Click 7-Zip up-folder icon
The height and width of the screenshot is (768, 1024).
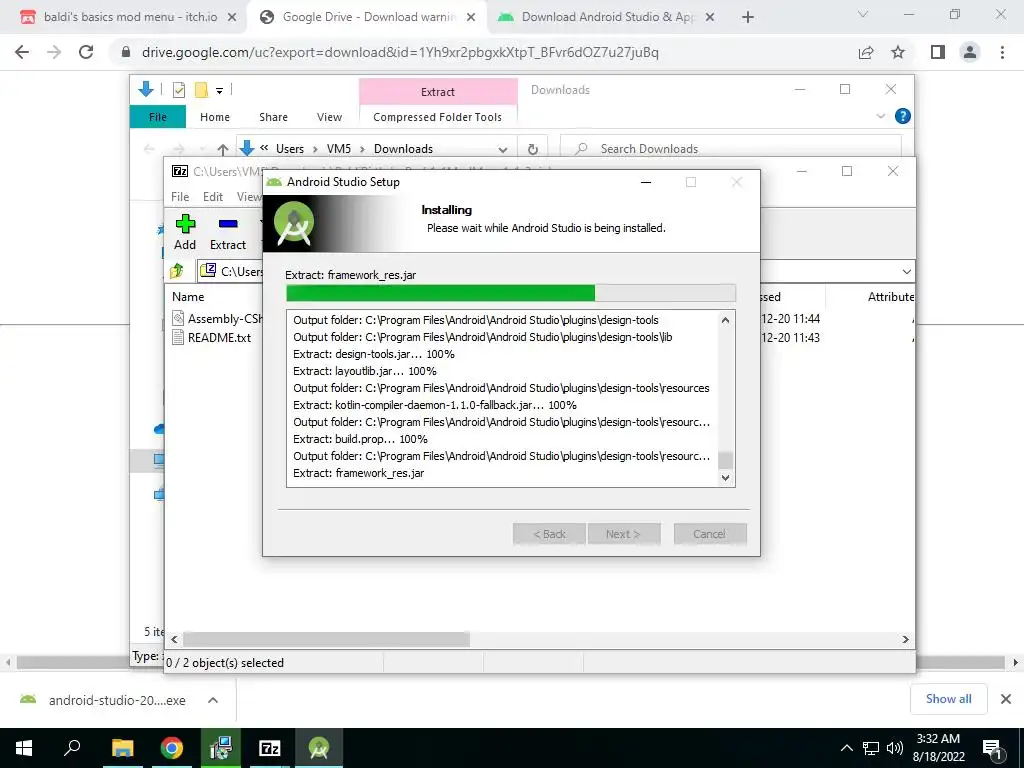(x=177, y=270)
